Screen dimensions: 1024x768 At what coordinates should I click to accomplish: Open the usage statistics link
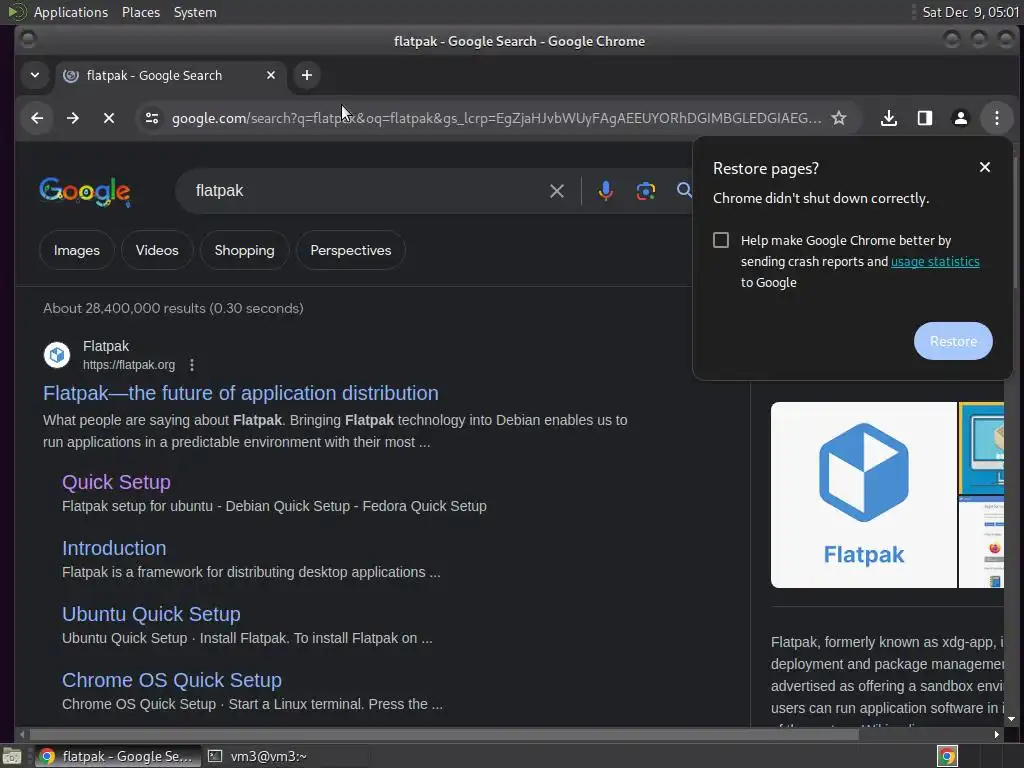point(935,261)
